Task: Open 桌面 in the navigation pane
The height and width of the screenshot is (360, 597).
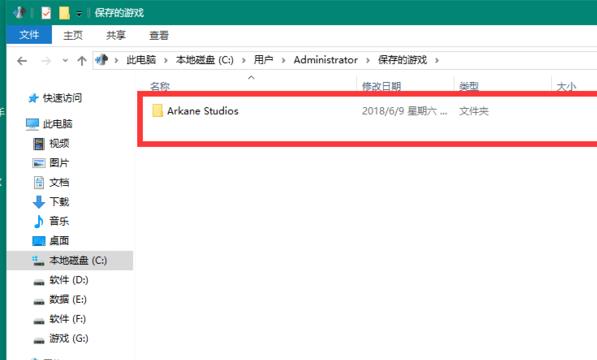Action: (59, 241)
